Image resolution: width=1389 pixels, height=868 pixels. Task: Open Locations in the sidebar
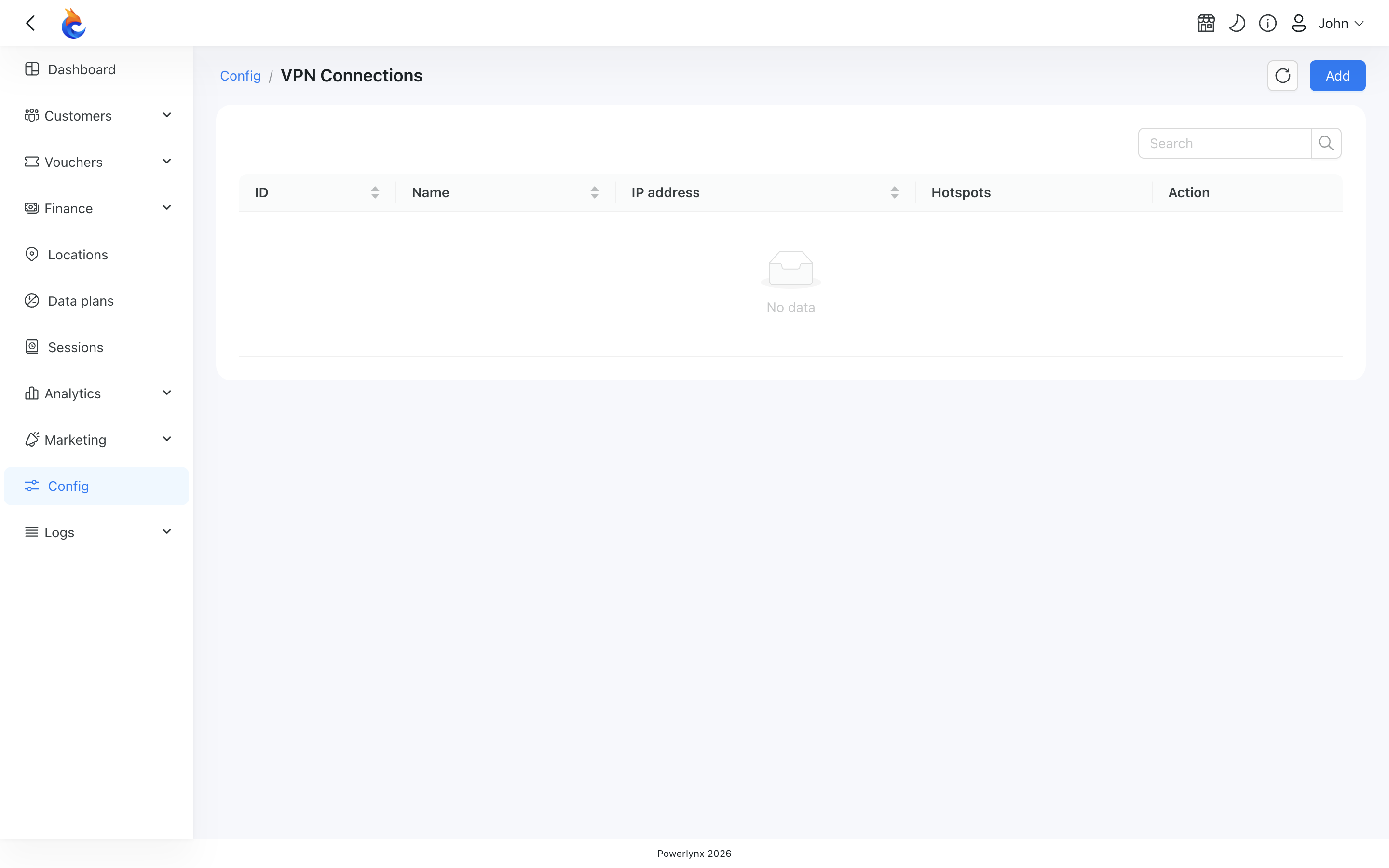click(x=96, y=254)
